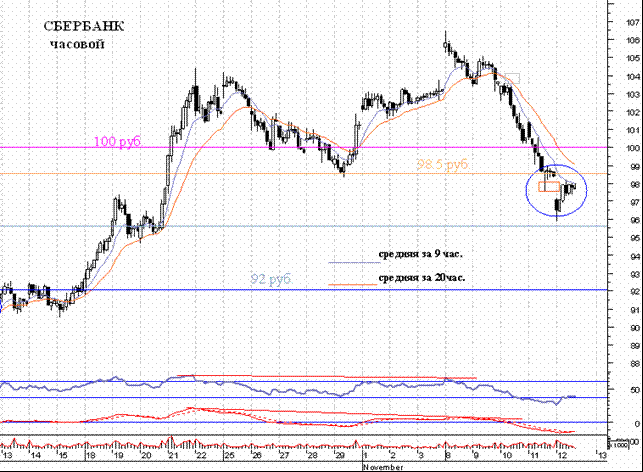Image resolution: width=643 pixels, height=472 pixels.
Task: Click the 91 price axis value
Action: (635, 310)
